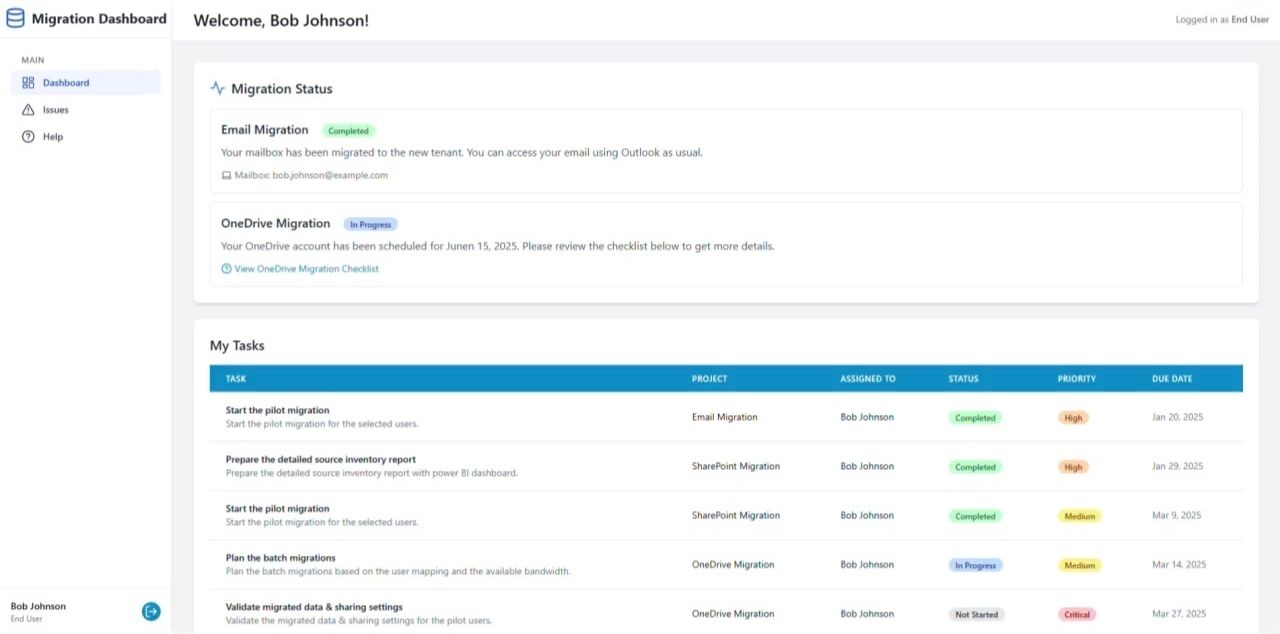Open the Help menu item
The width and height of the screenshot is (1280, 634).
pos(86,137)
